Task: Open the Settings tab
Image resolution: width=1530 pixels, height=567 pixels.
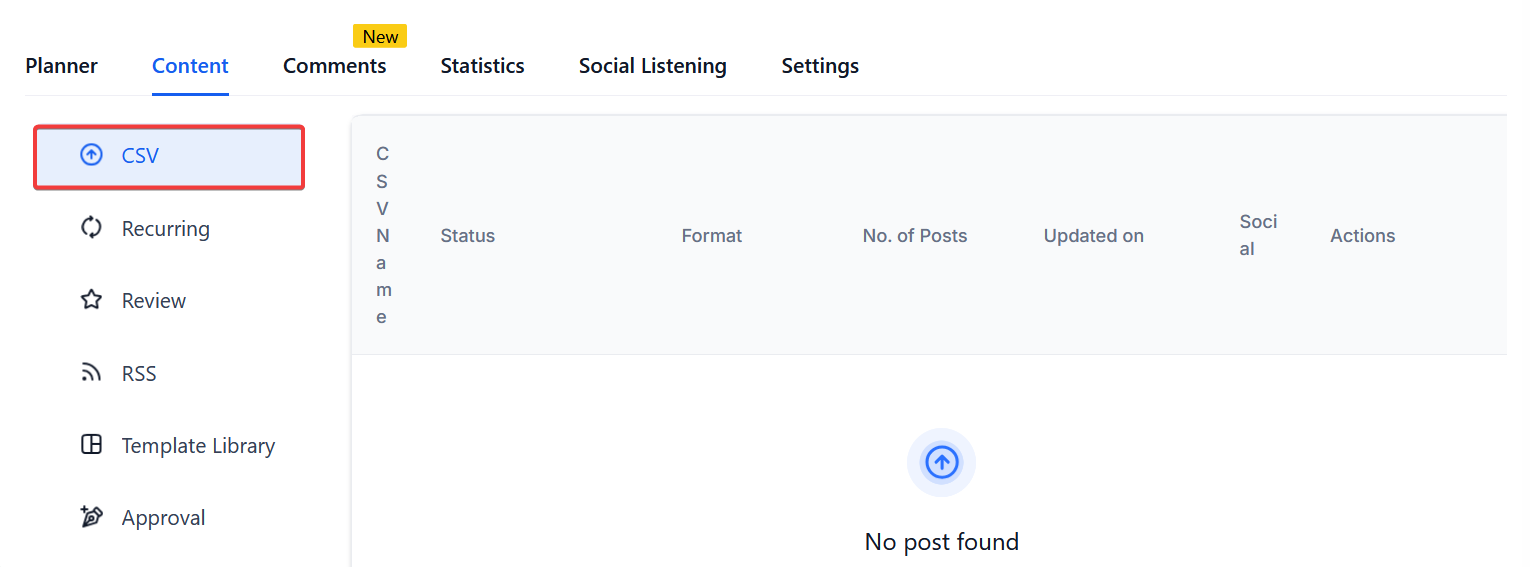Action: click(x=820, y=66)
